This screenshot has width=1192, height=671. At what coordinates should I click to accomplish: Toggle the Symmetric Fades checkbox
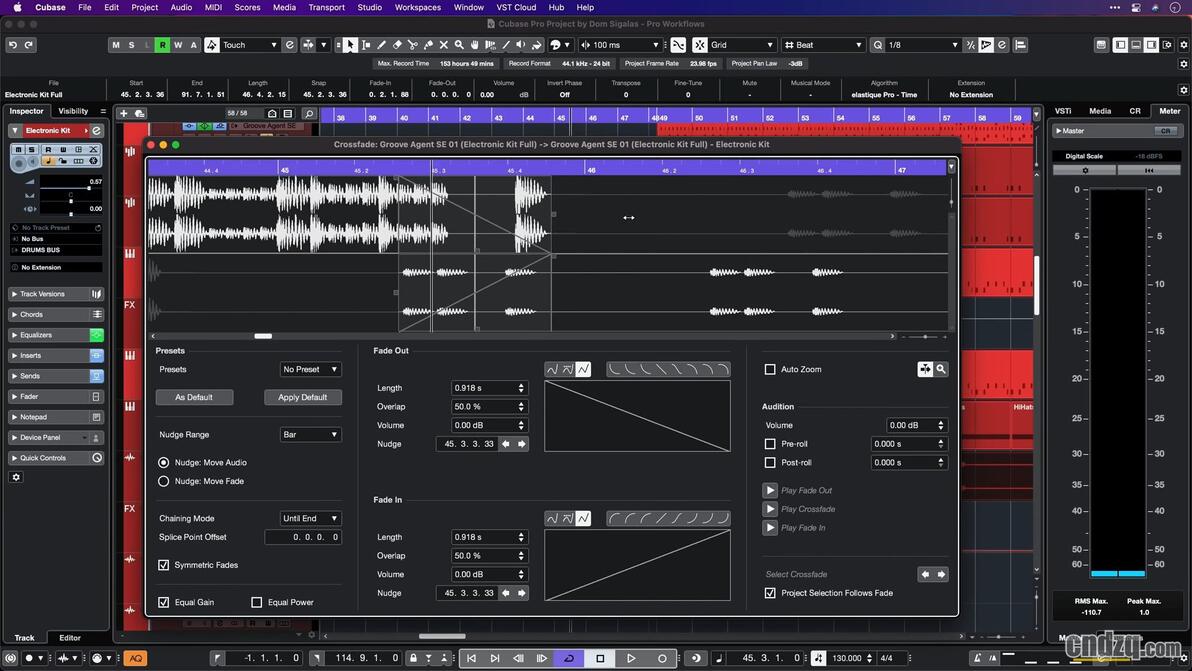pos(163,565)
